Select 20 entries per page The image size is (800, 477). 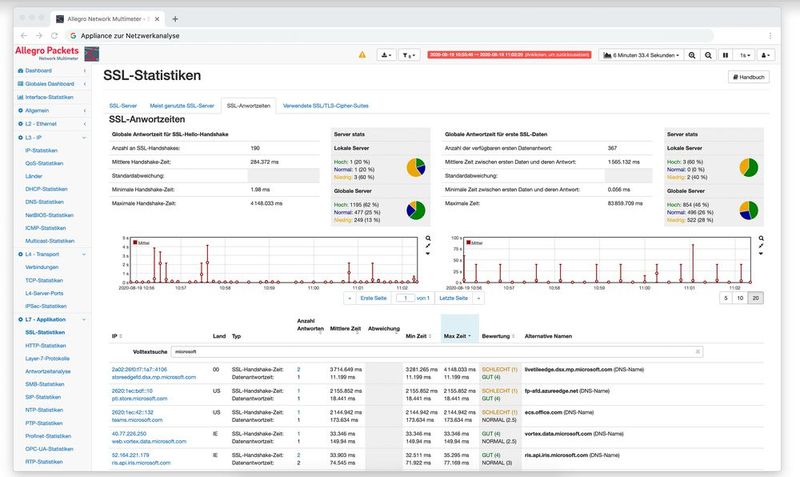(x=756, y=298)
